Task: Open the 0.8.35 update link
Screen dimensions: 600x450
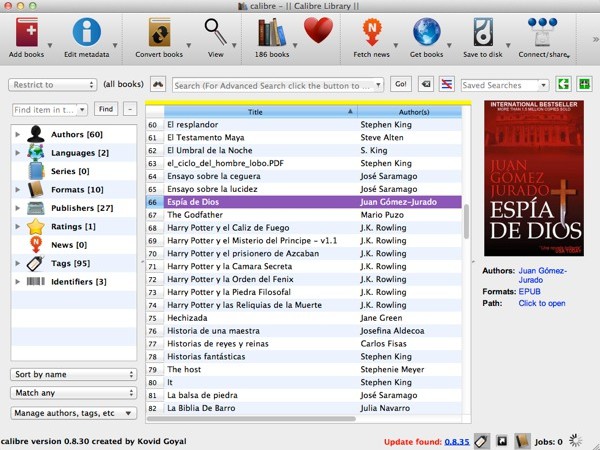Action: tap(457, 442)
